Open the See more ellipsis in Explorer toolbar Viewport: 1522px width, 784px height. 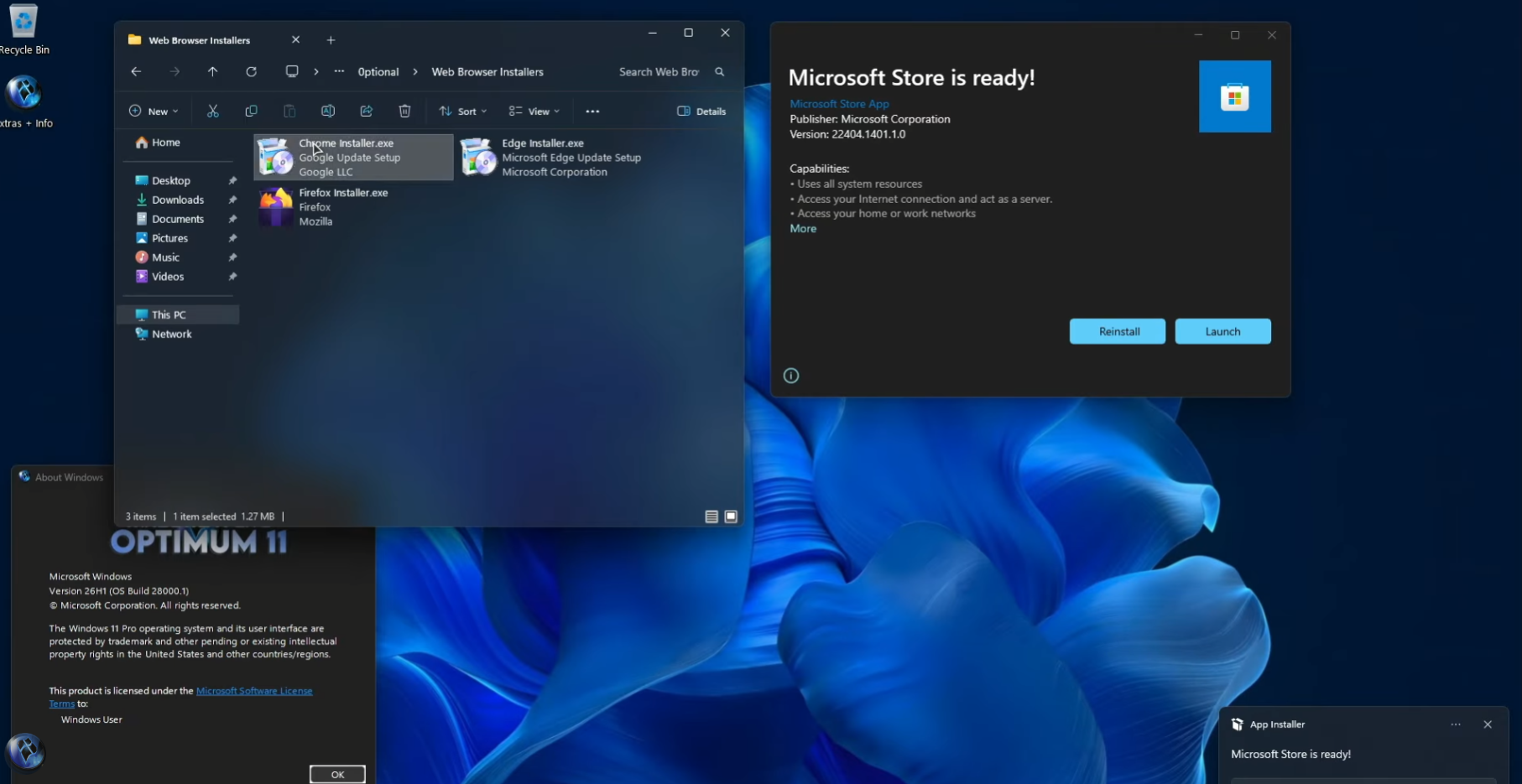point(592,112)
